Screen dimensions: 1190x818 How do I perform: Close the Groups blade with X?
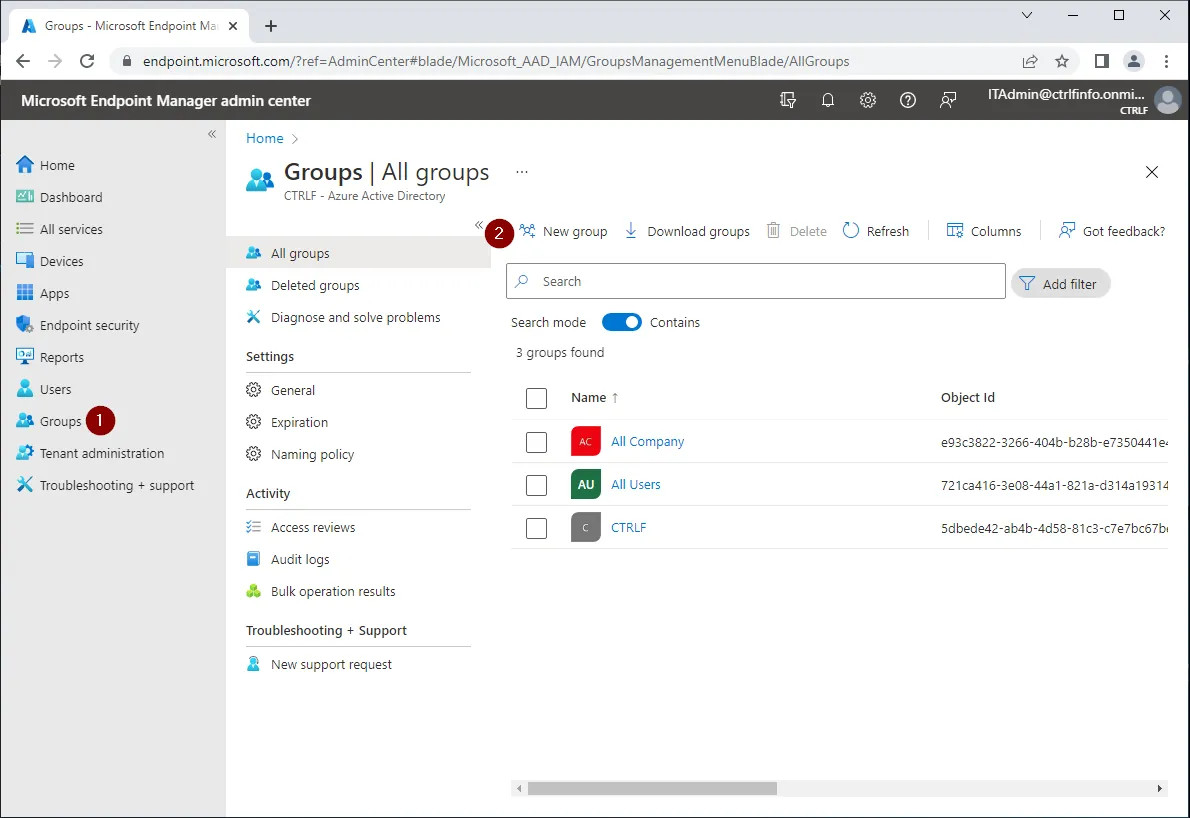[1151, 172]
